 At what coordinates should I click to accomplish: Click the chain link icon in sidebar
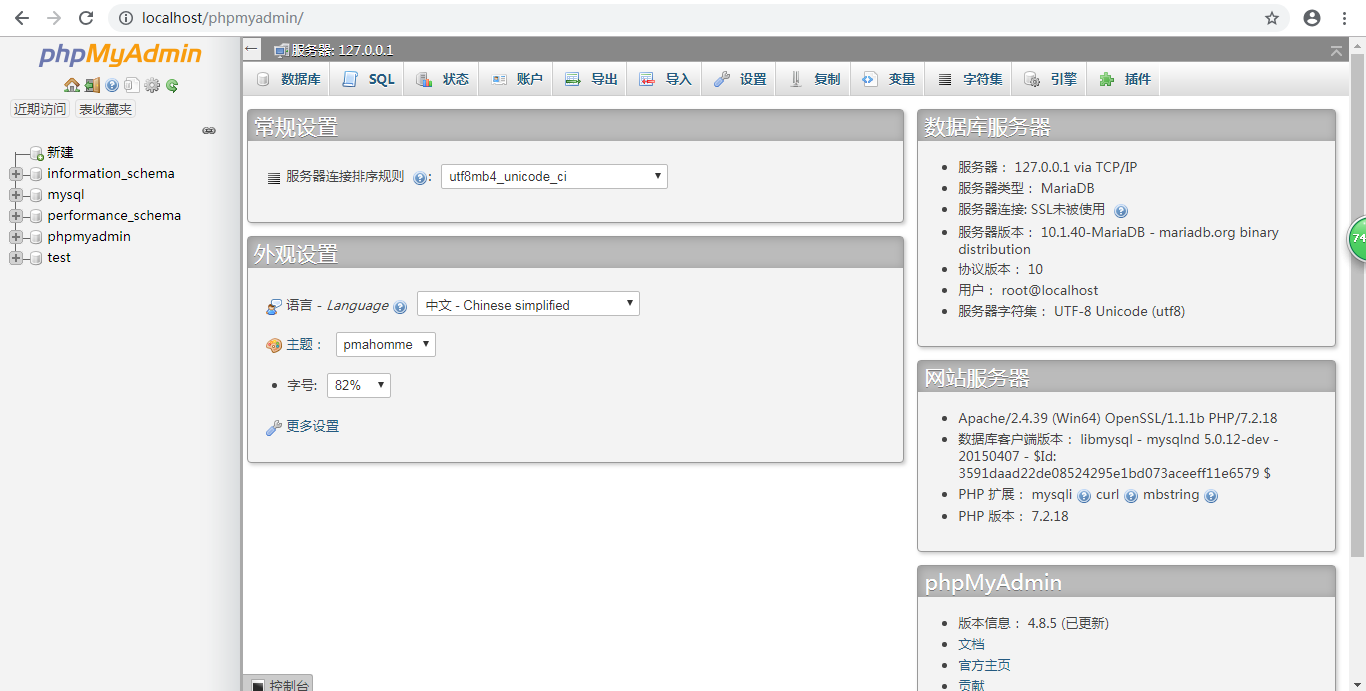pyautogui.click(x=209, y=130)
